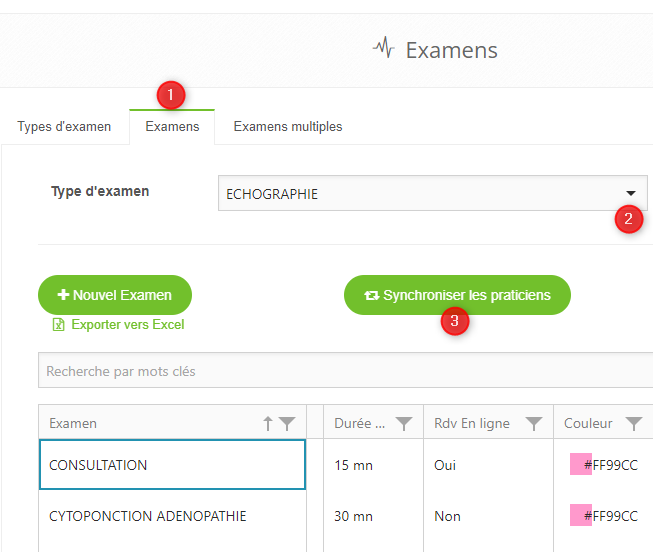This screenshot has height=552, width=653.
Task: Click red step marker number 1
Action: coord(171,95)
